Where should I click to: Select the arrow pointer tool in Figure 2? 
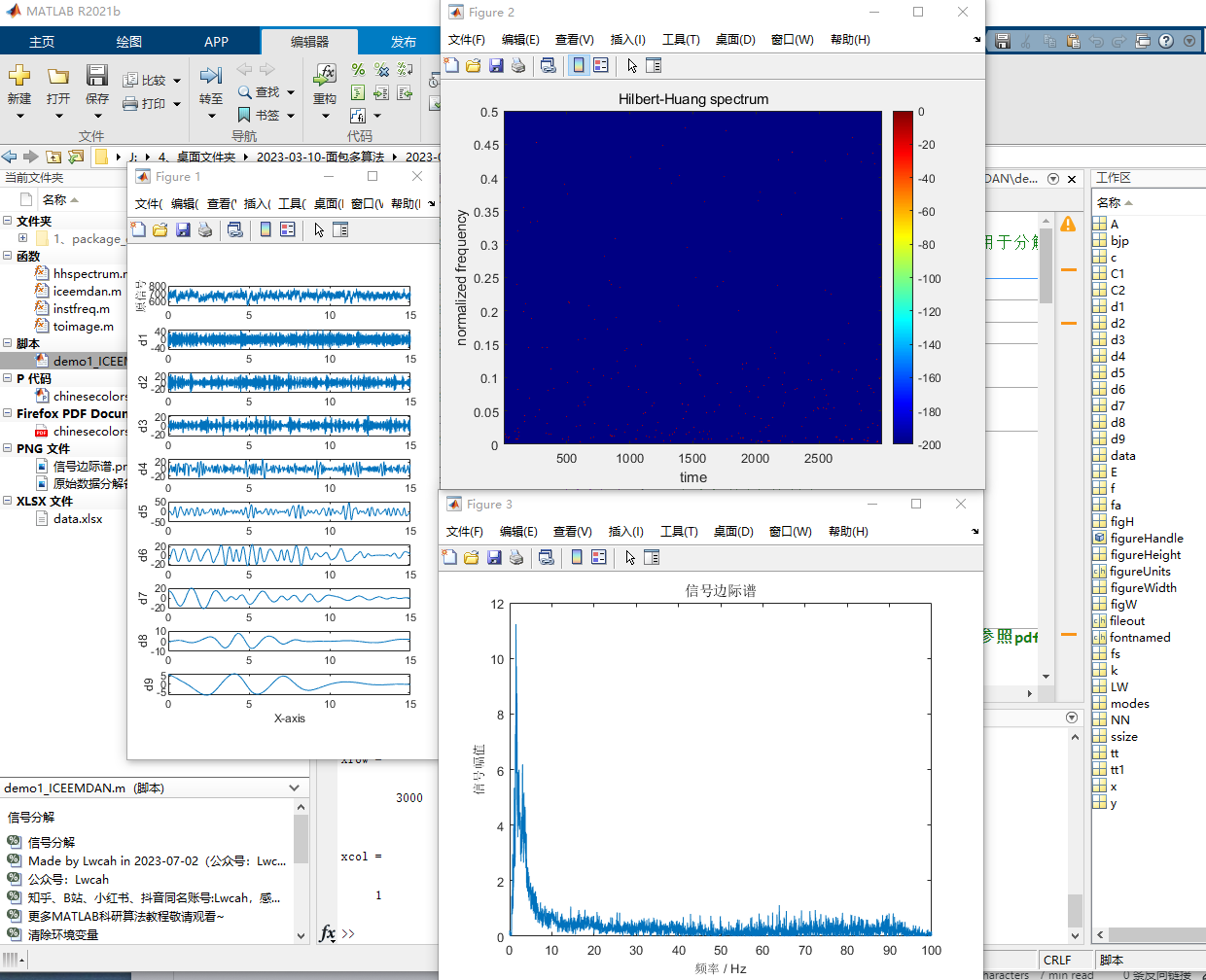click(x=630, y=65)
